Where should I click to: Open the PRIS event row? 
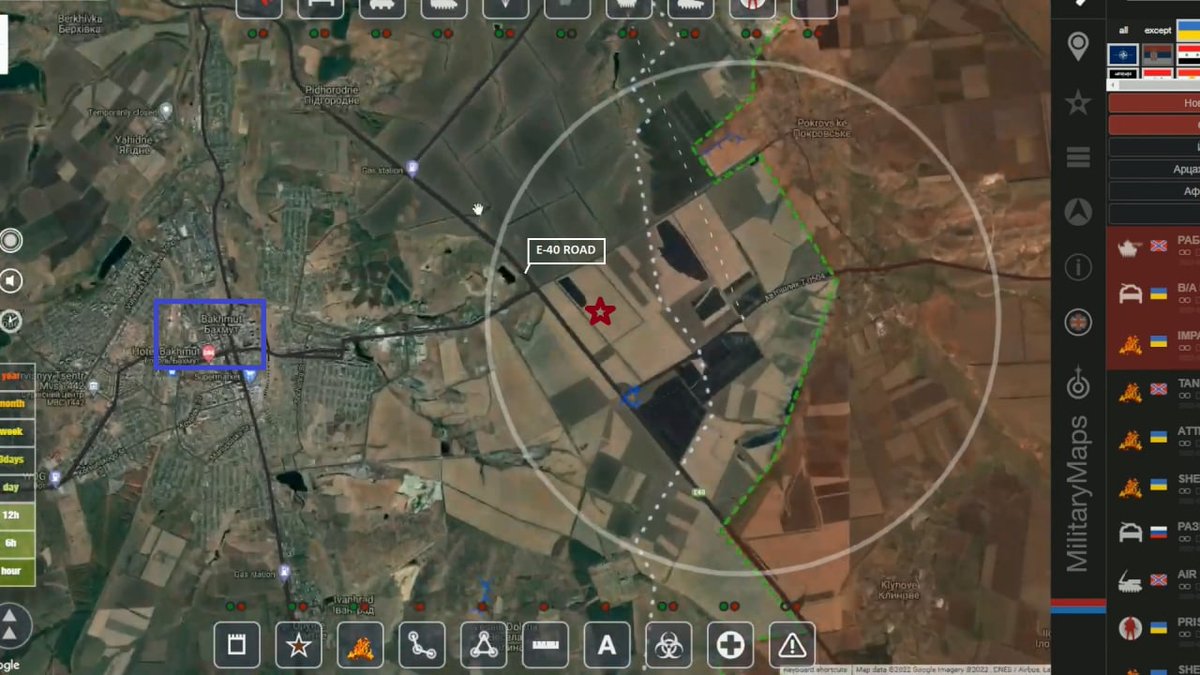(1153, 629)
